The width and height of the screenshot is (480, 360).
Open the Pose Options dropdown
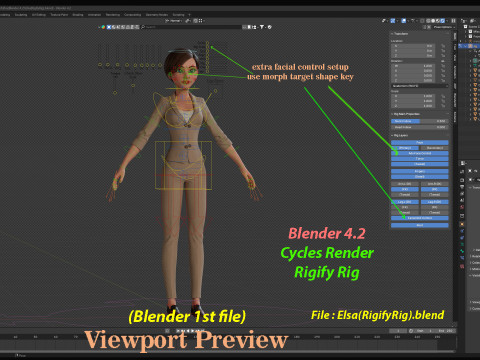(x=443, y=27)
